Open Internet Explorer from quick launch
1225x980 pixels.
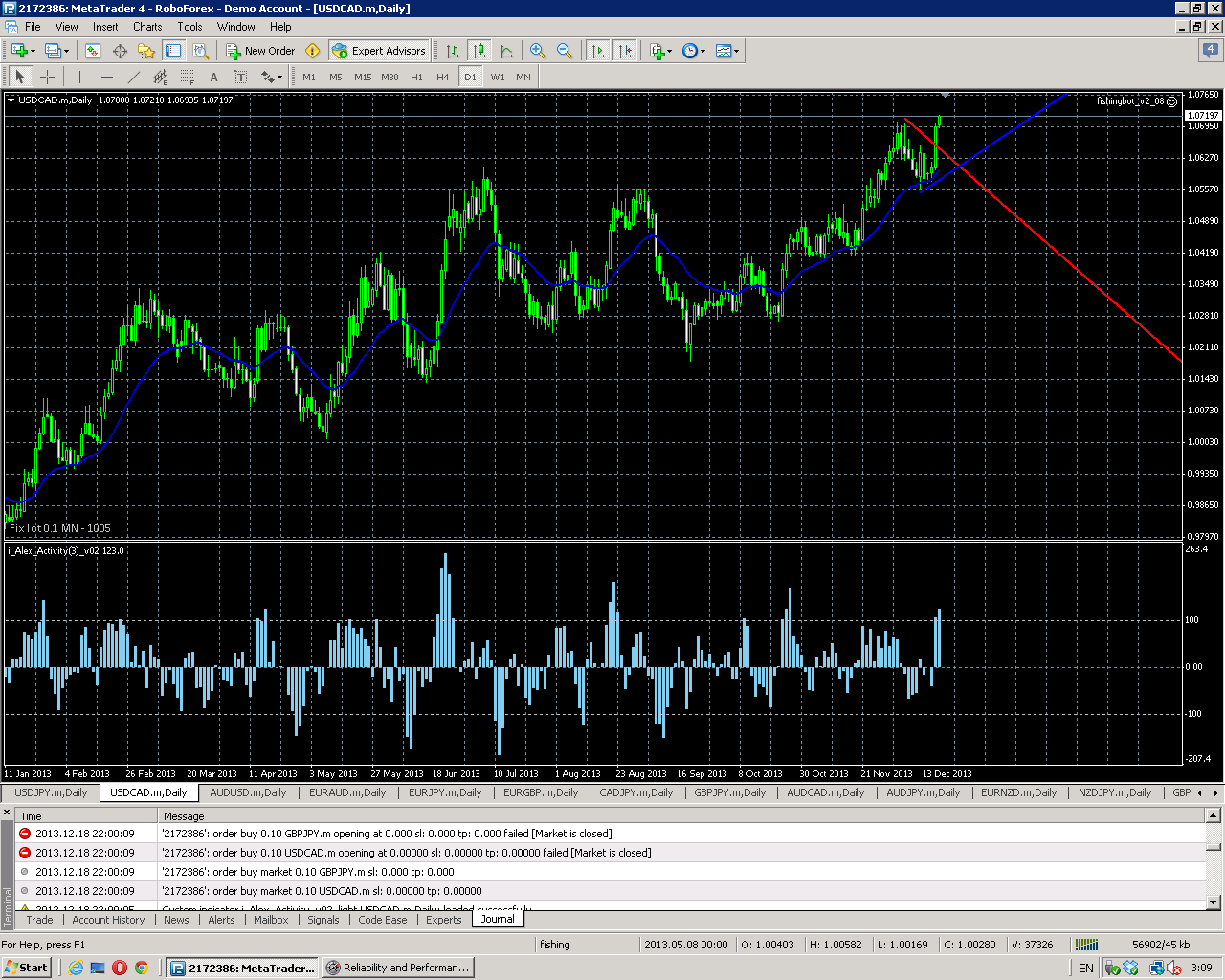76,968
